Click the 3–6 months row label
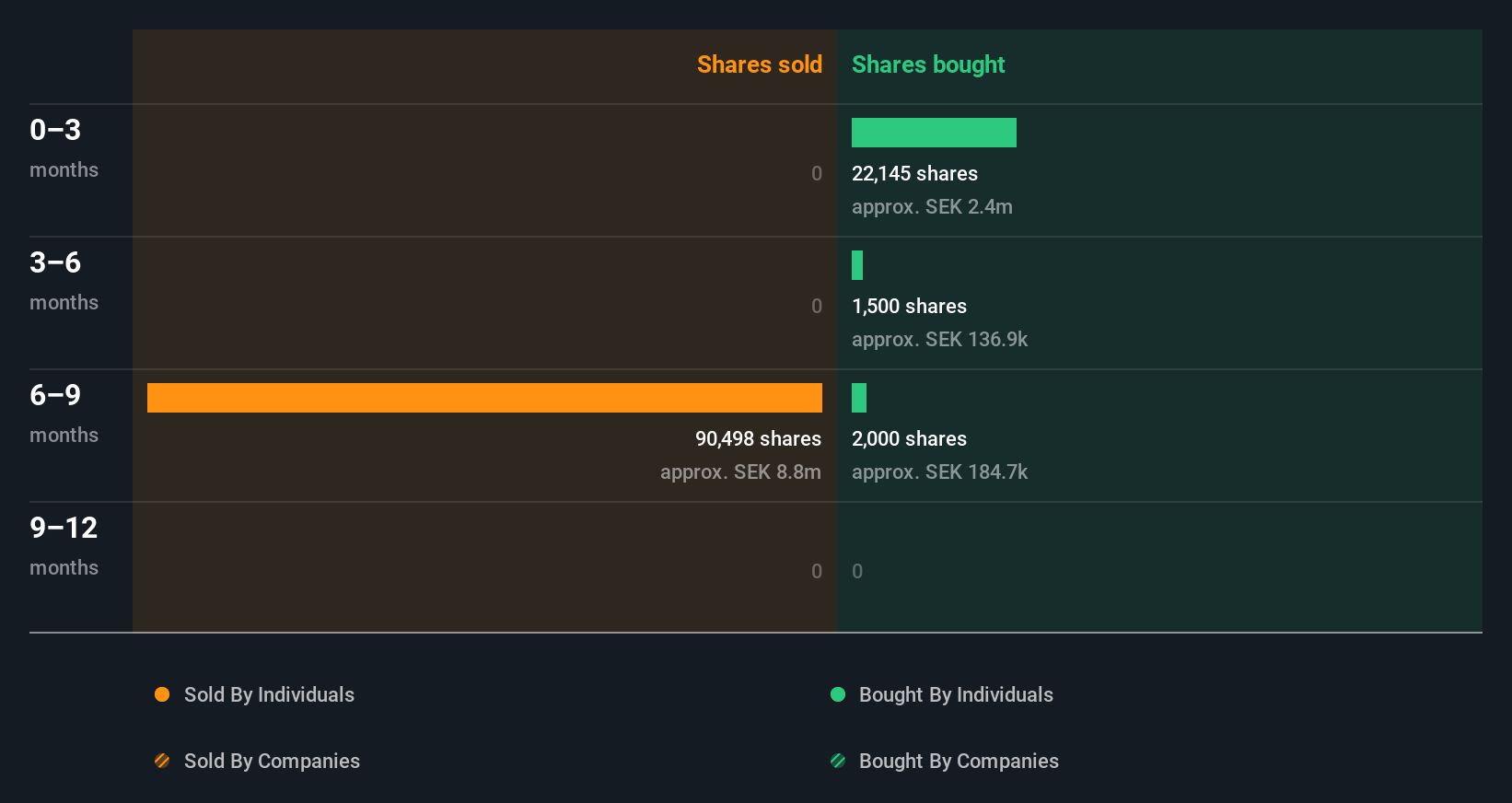This screenshot has height=803, width=1512. [64, 281]
